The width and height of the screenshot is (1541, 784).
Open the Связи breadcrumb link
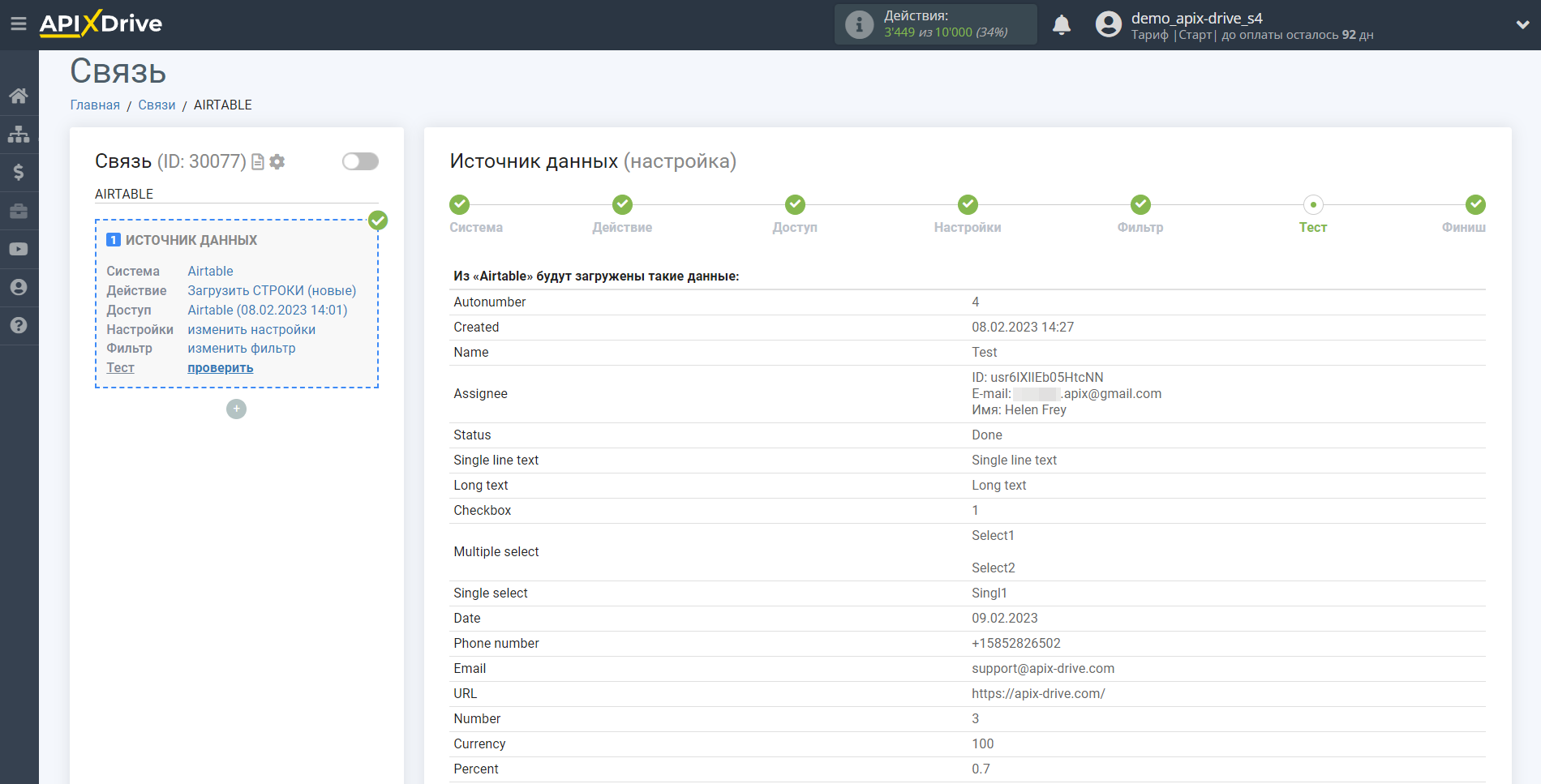tap(157, 105)
